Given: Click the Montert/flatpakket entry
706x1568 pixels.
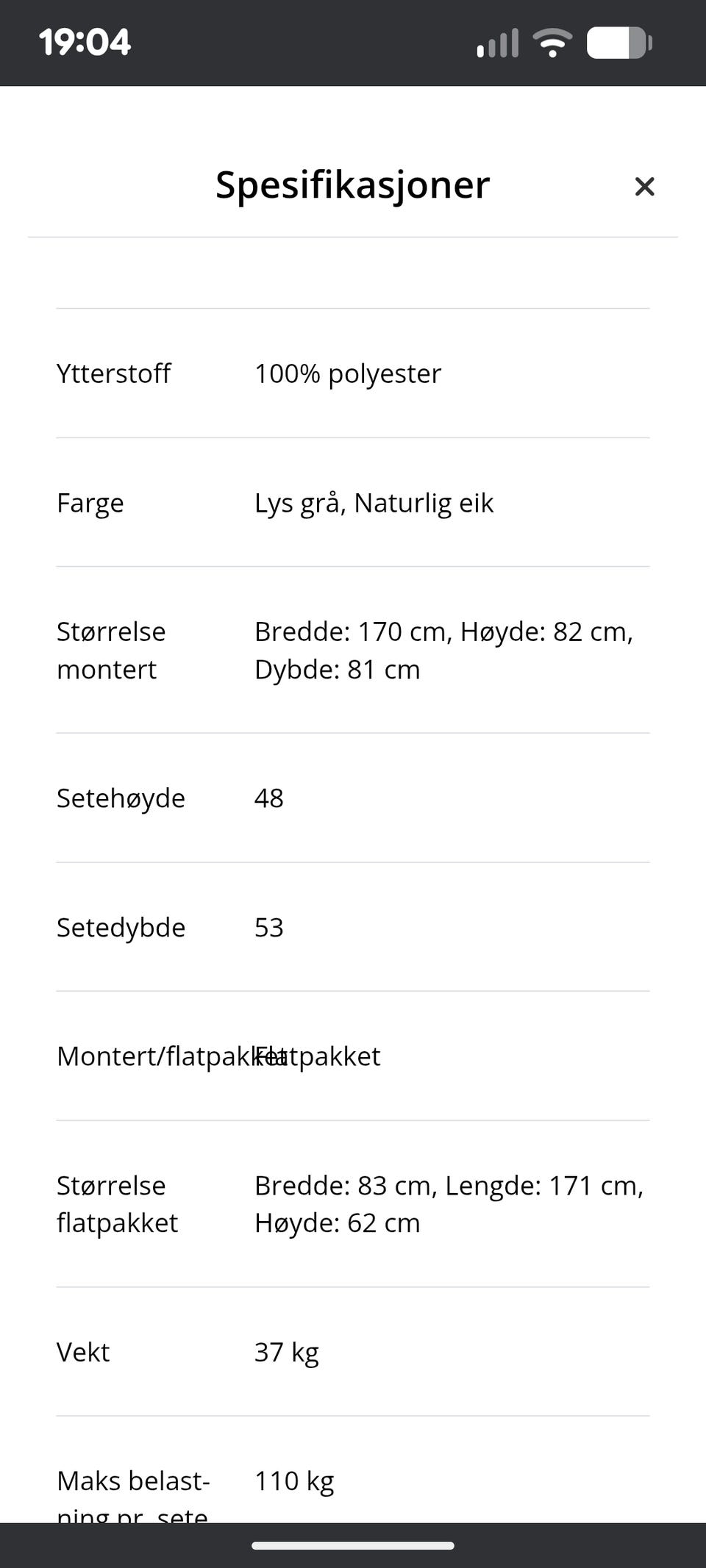Looking at the screenshot, I should click(218, 1056).
